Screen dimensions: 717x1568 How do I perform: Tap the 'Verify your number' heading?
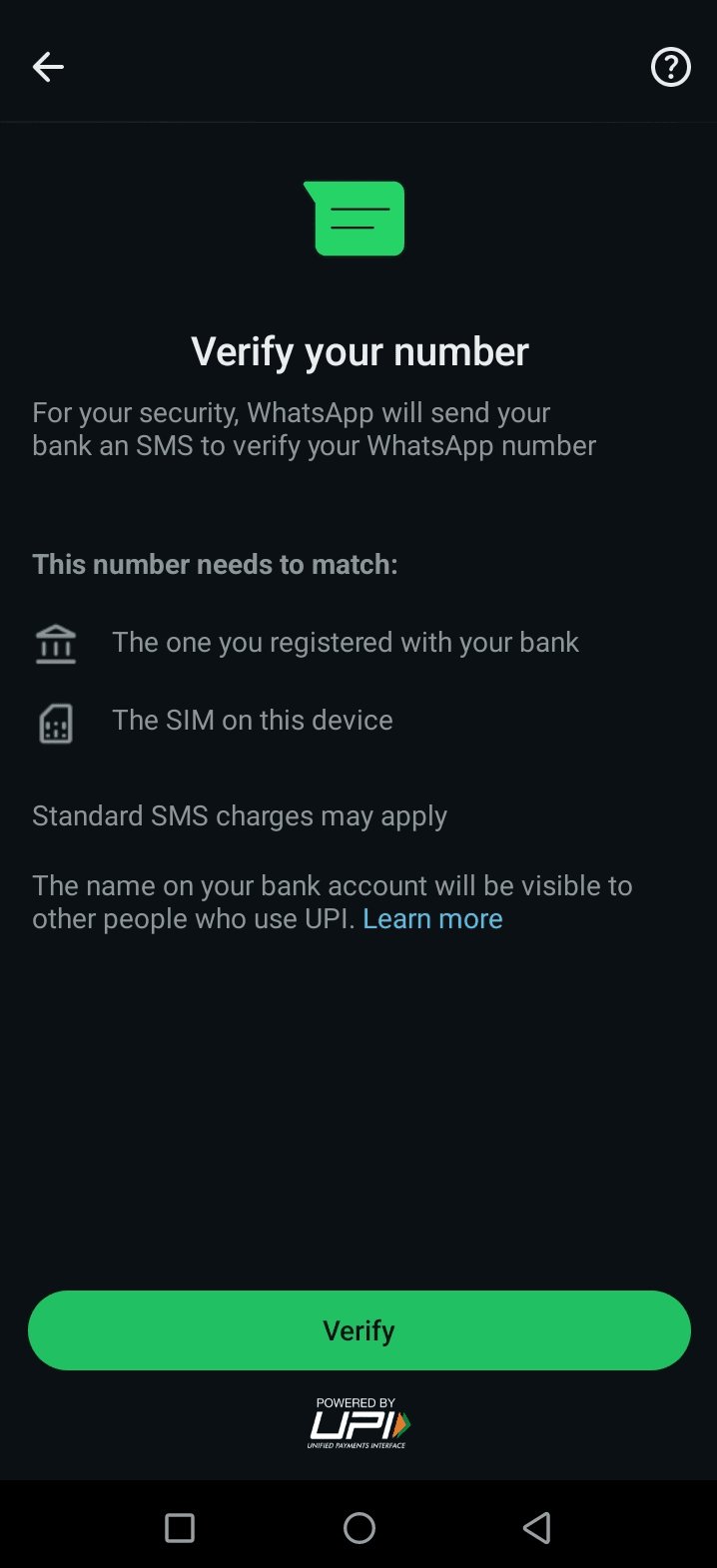coord(359,351)
